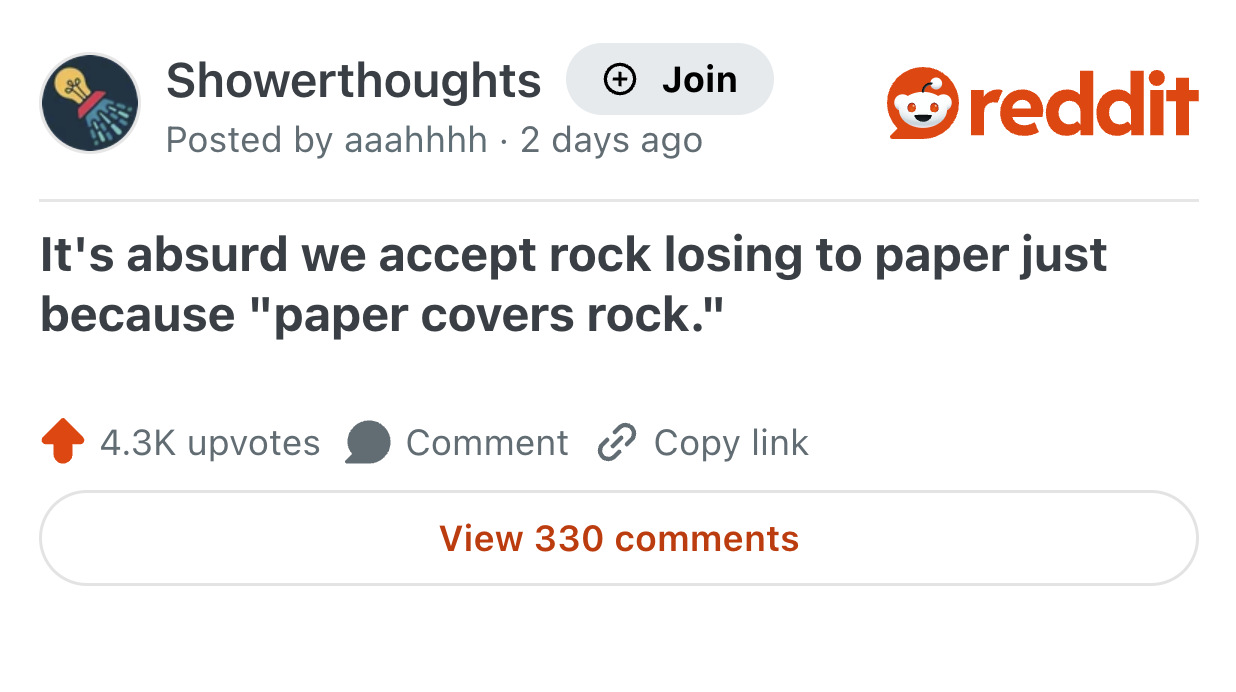The image size is (1236, 692).
Task: Click the chain link icon
Action: point(616,442)
